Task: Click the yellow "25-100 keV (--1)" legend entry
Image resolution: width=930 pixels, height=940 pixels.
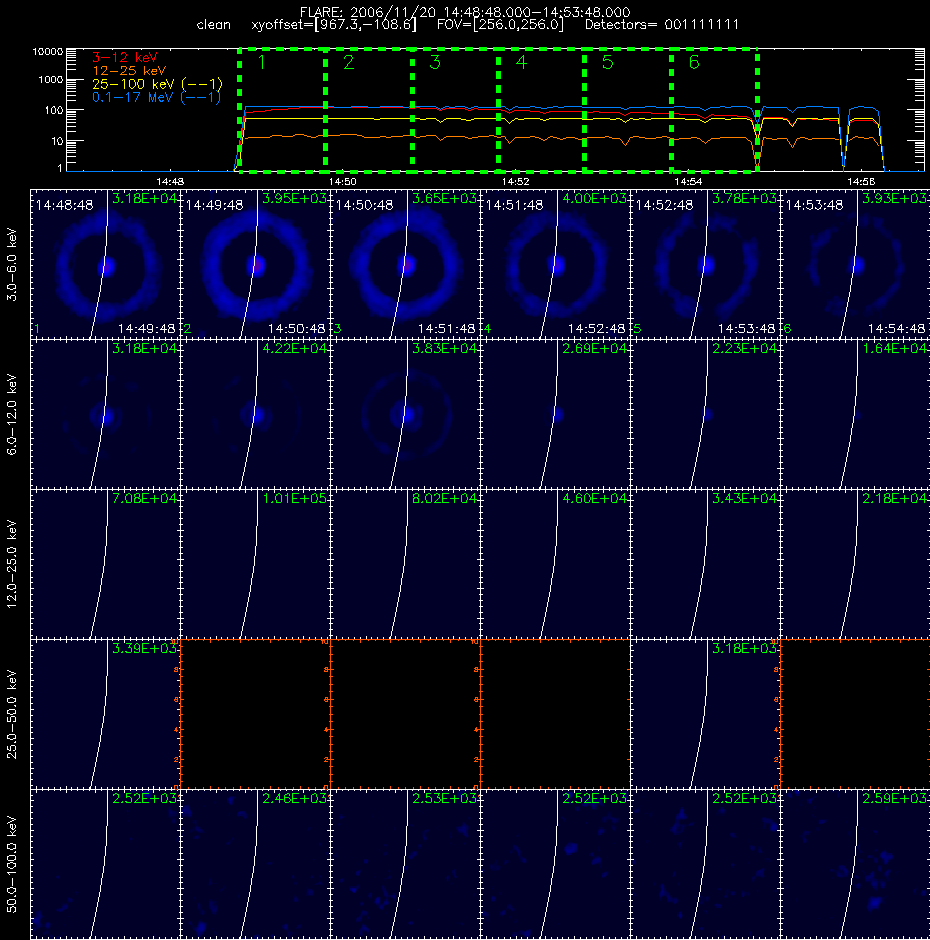Action: 157,84
